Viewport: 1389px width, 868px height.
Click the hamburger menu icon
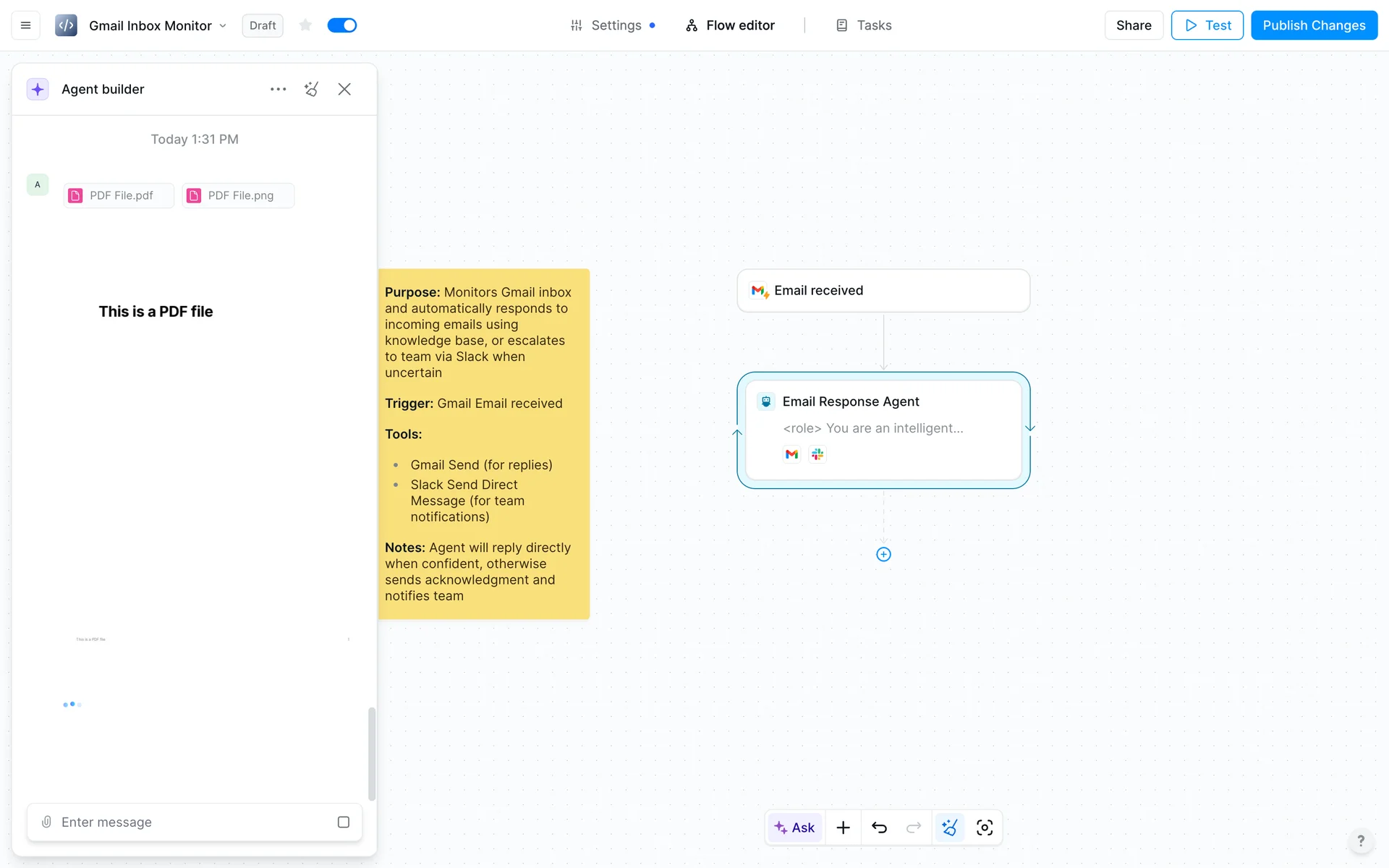click(x=25, y=25)
